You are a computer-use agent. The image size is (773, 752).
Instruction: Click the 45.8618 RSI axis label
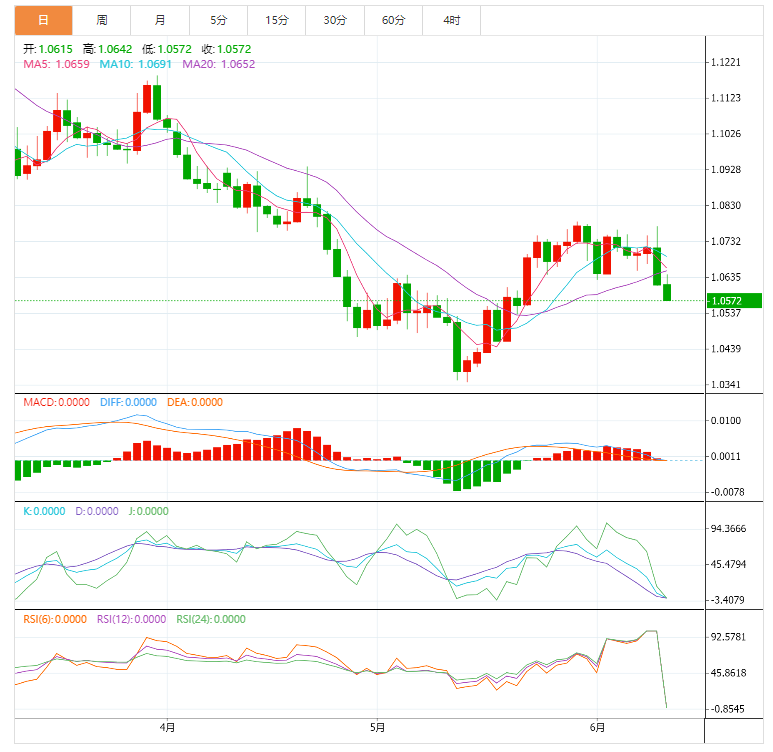(x=728, y=673)
